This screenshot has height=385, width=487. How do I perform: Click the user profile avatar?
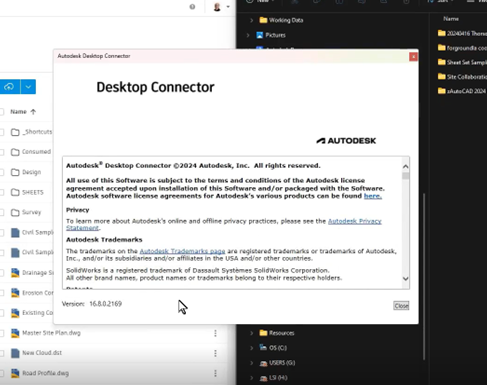click(x=217, y=7)
